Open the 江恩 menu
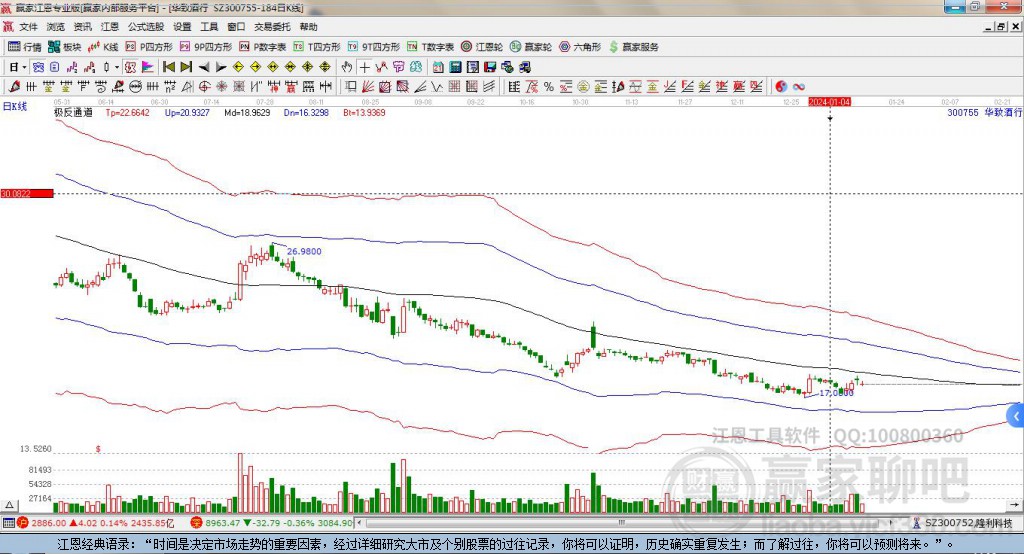 pos(110,27)
